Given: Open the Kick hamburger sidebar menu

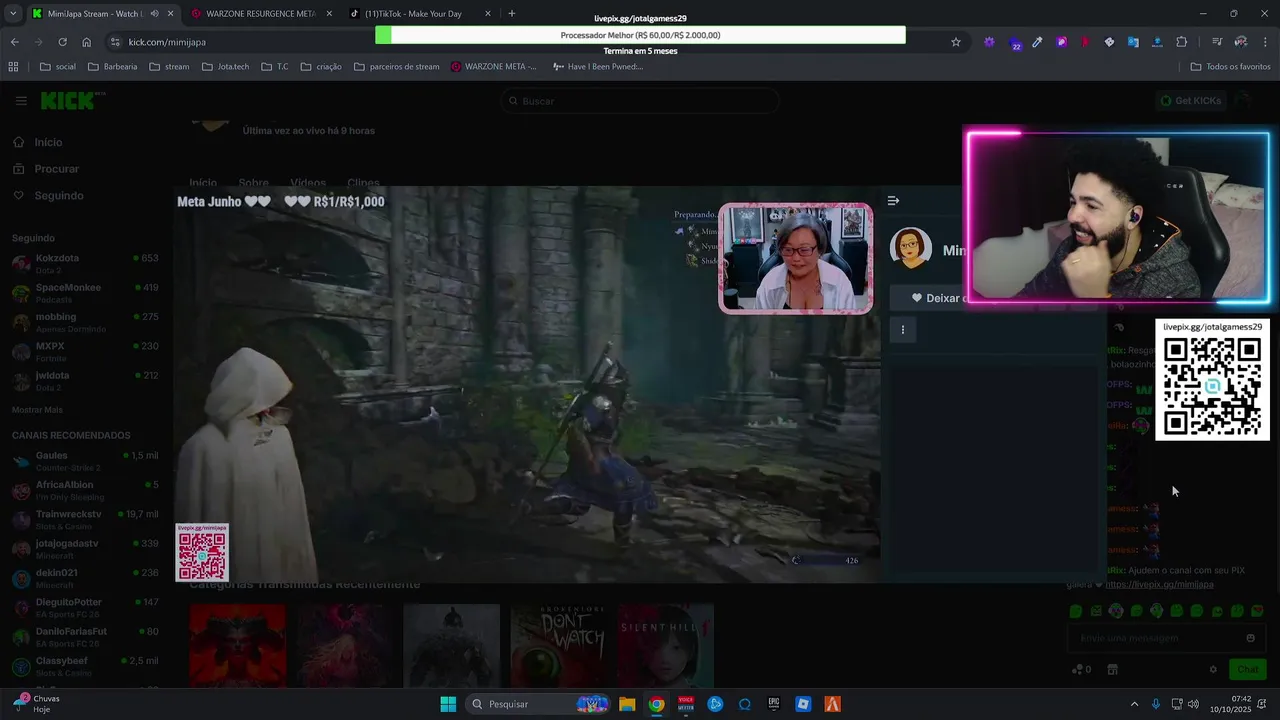Looking at the screenshot, I should tap(20, 101).
